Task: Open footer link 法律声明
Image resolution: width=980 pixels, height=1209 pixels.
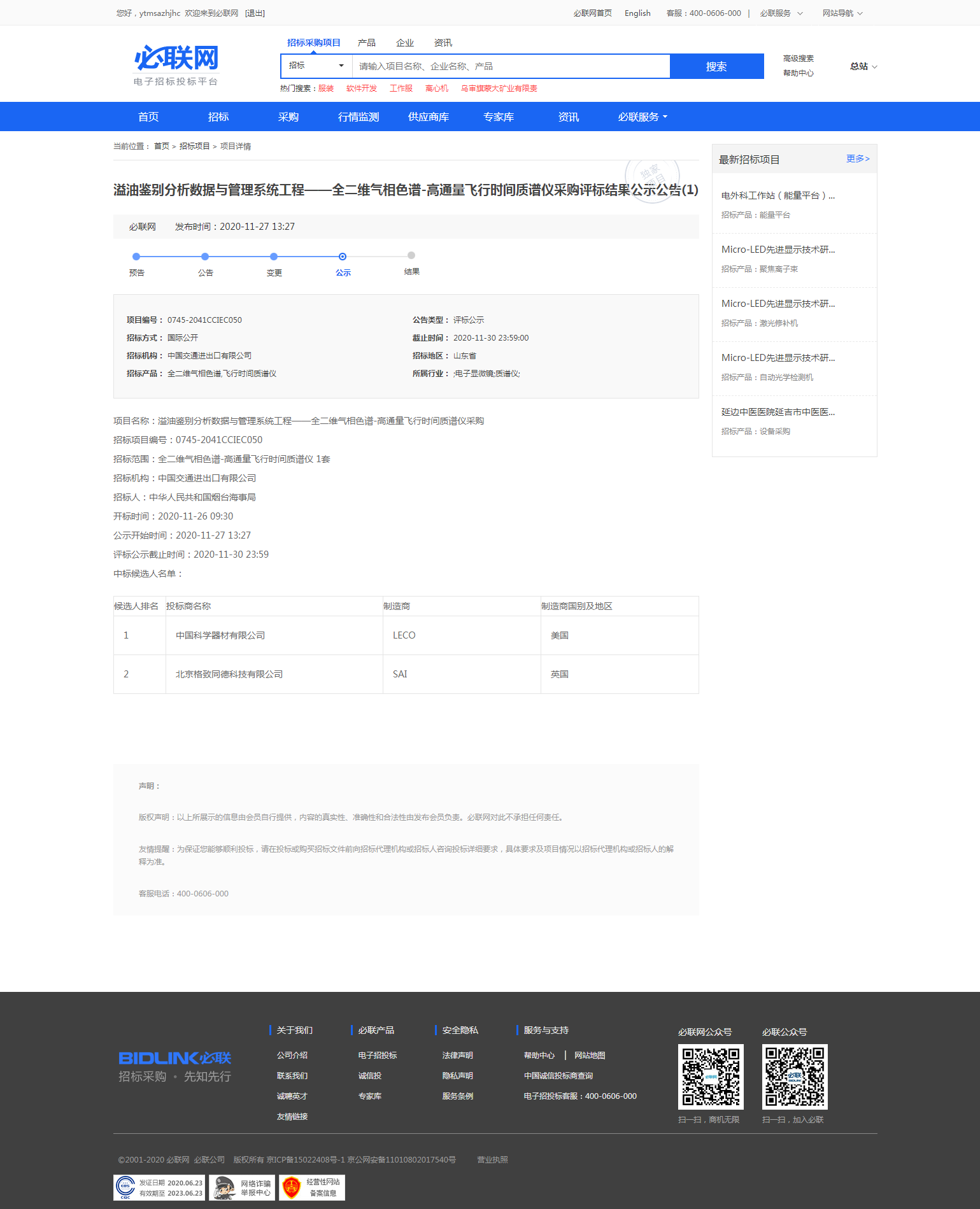Action: click(x=458, y=1055)
